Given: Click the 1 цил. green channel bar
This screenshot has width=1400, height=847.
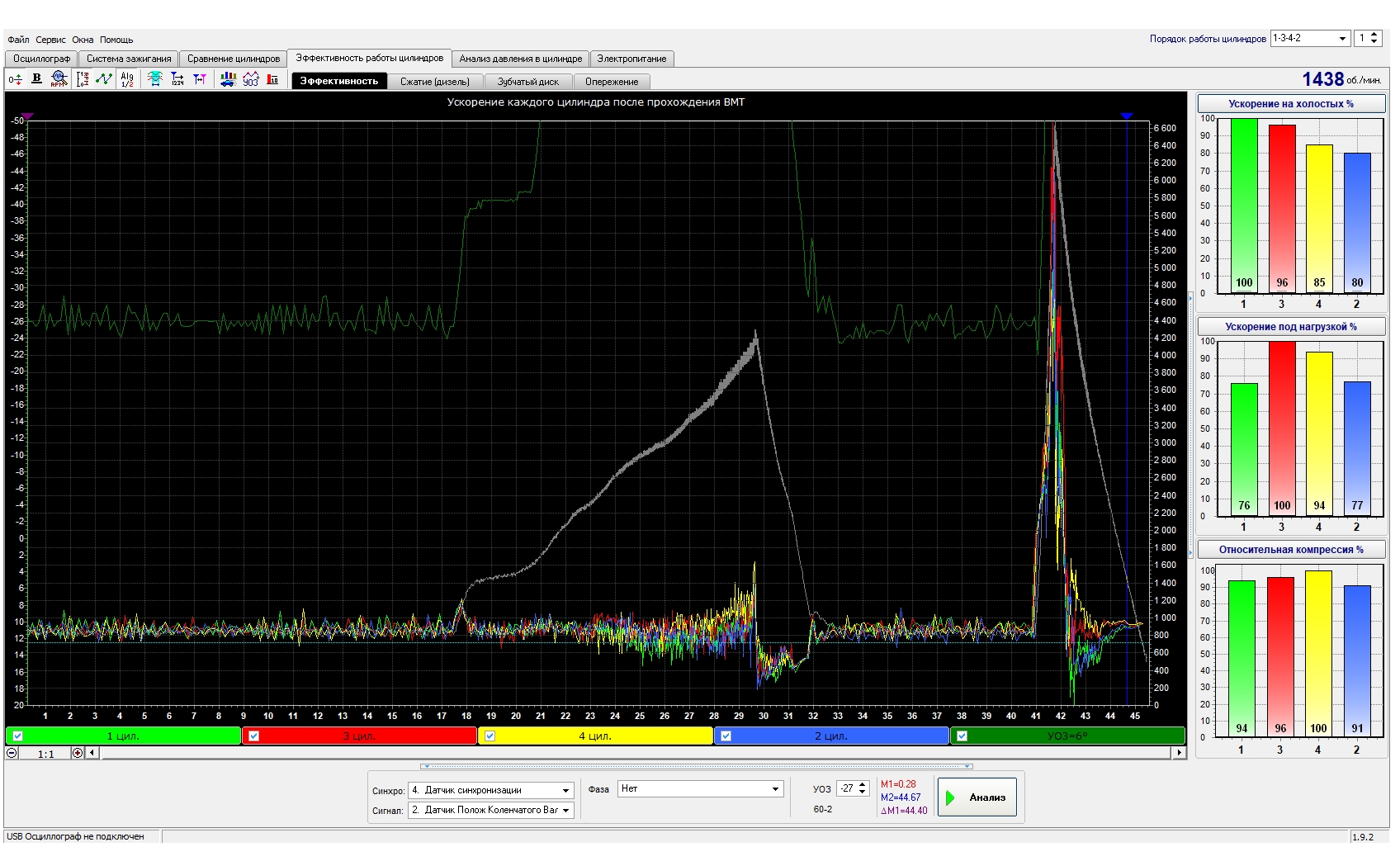Looking at the screenshot, I should point(123,736).
